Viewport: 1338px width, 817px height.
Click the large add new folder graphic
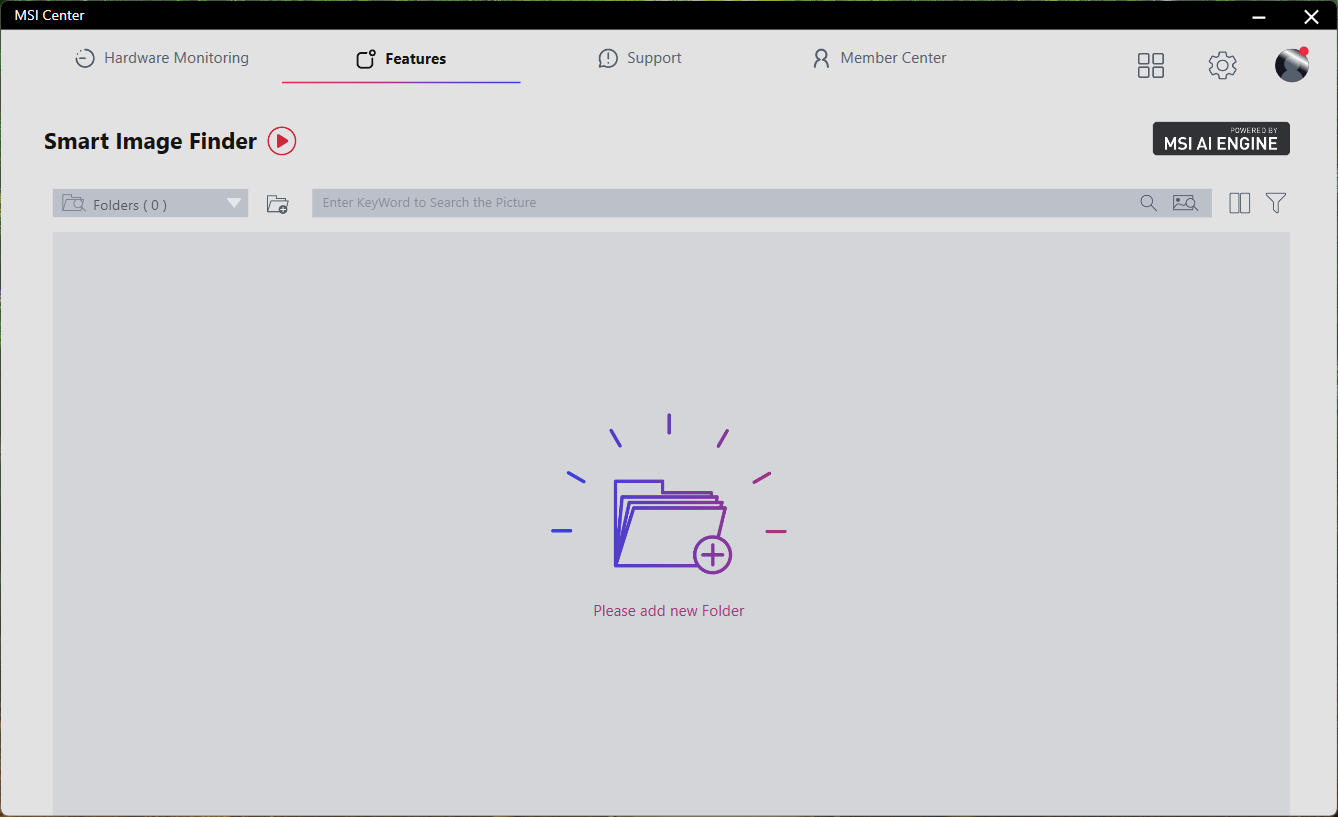(669, 494)
